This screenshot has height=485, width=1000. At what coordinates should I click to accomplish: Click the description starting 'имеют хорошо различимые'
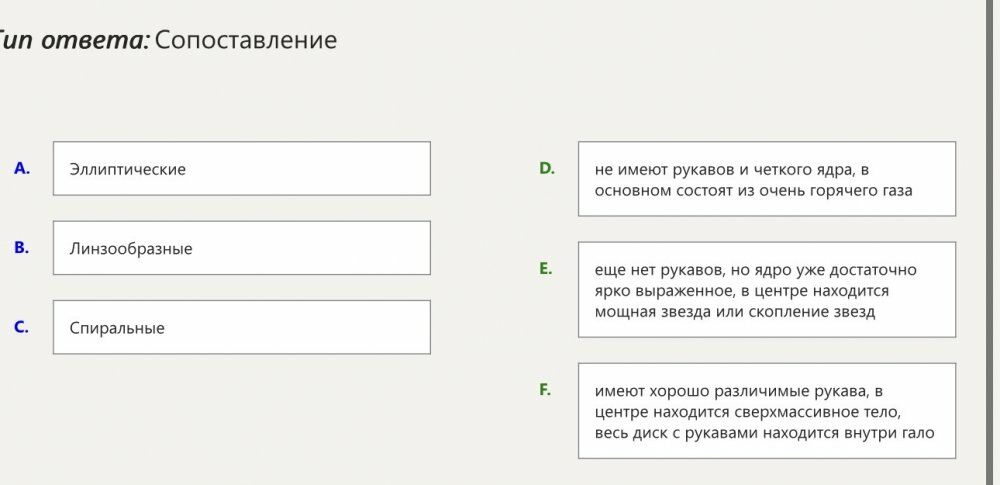(766, 411)
